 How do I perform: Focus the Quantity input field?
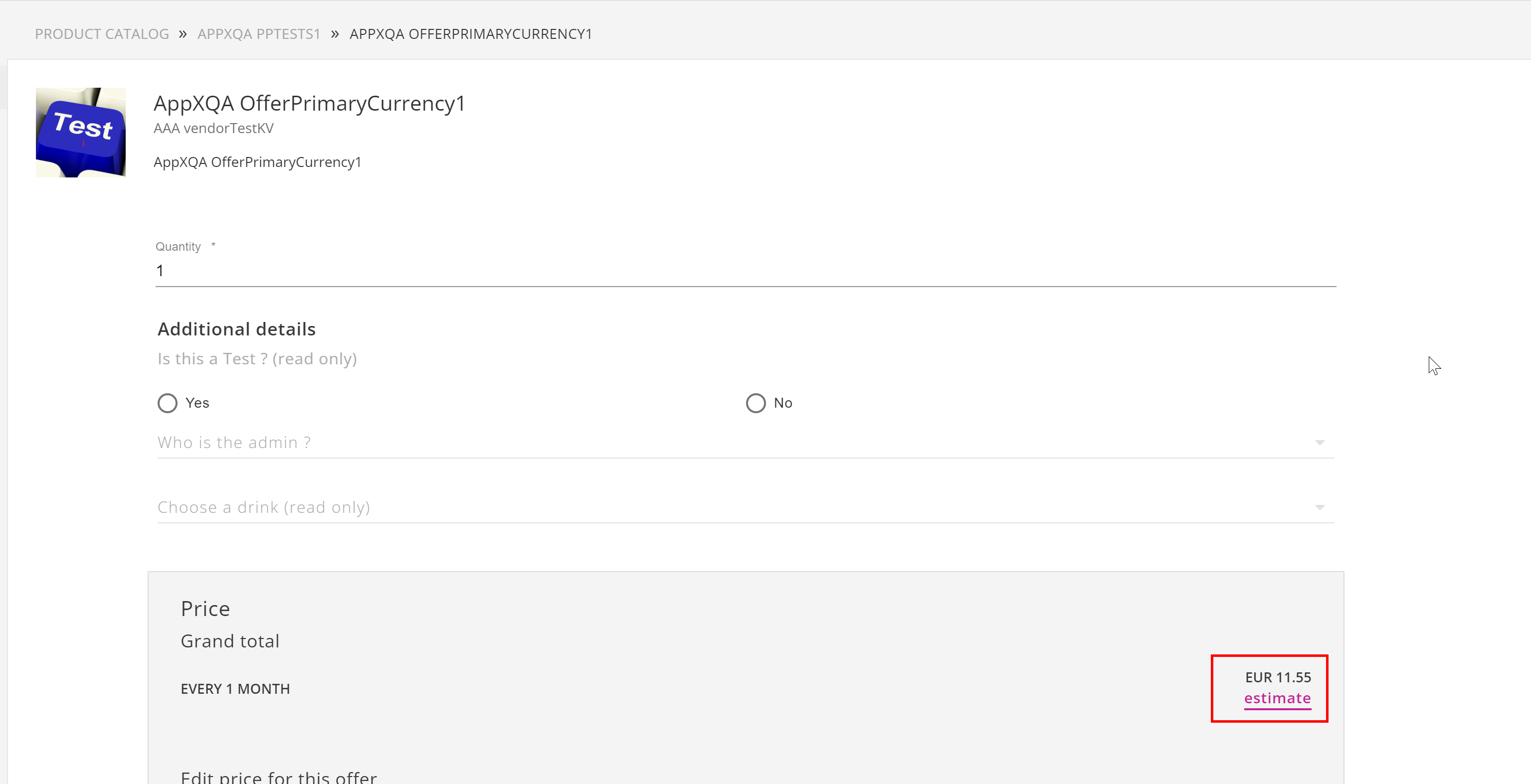[745, 271]
